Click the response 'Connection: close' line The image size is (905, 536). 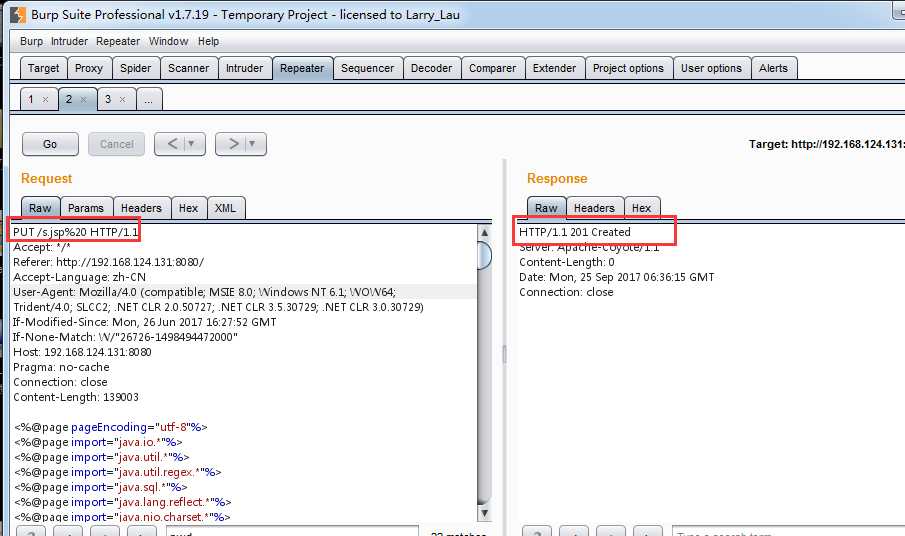pyautogui.click(x=566, y=292)
